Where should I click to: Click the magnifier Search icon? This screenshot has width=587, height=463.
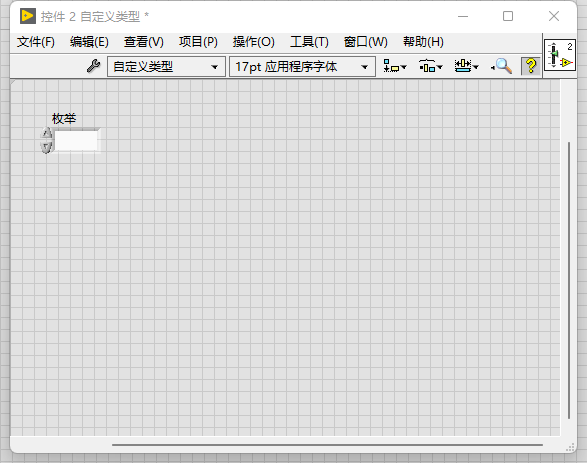502,66
